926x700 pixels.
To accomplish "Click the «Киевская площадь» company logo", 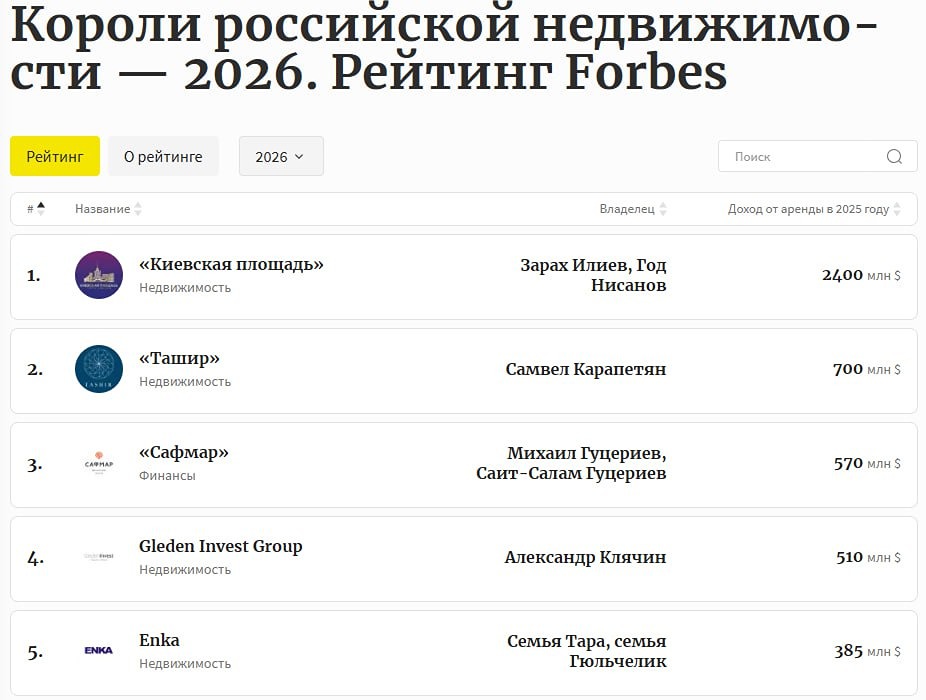I will [x=98, y=274].
